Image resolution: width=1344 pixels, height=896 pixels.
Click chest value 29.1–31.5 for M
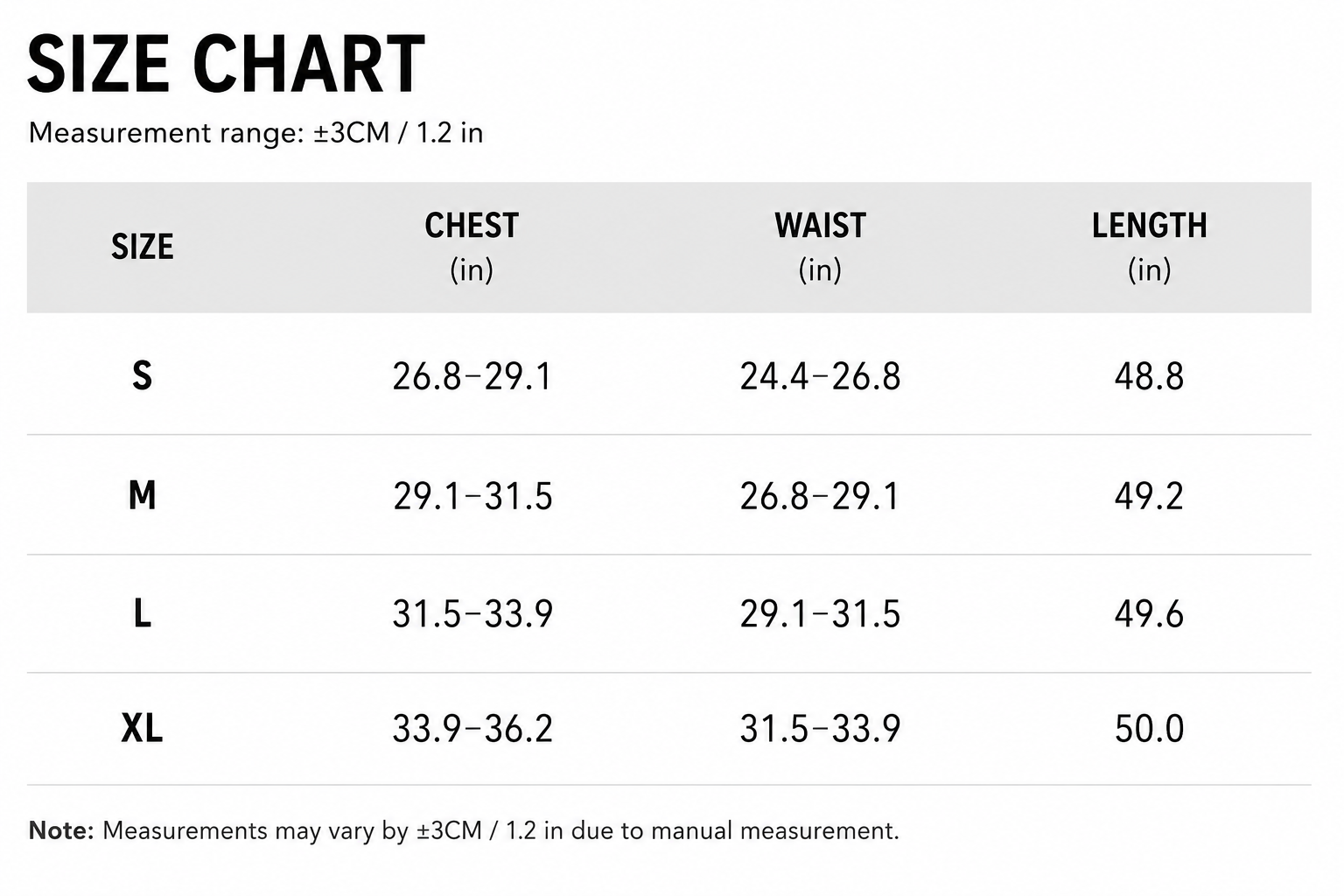472,496
